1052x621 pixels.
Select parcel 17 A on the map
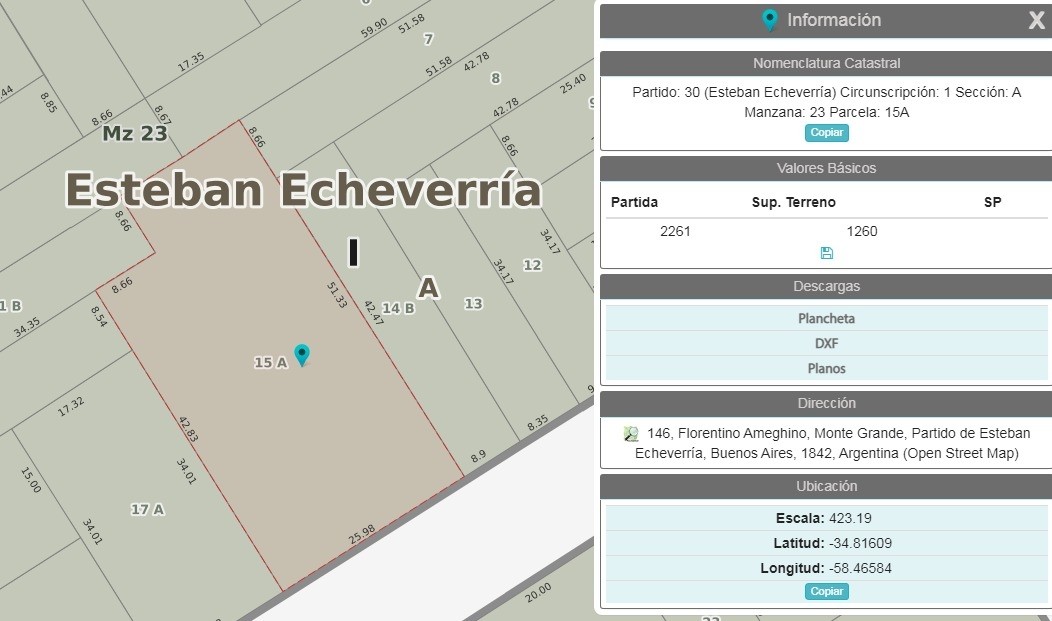tap(148, 510)
